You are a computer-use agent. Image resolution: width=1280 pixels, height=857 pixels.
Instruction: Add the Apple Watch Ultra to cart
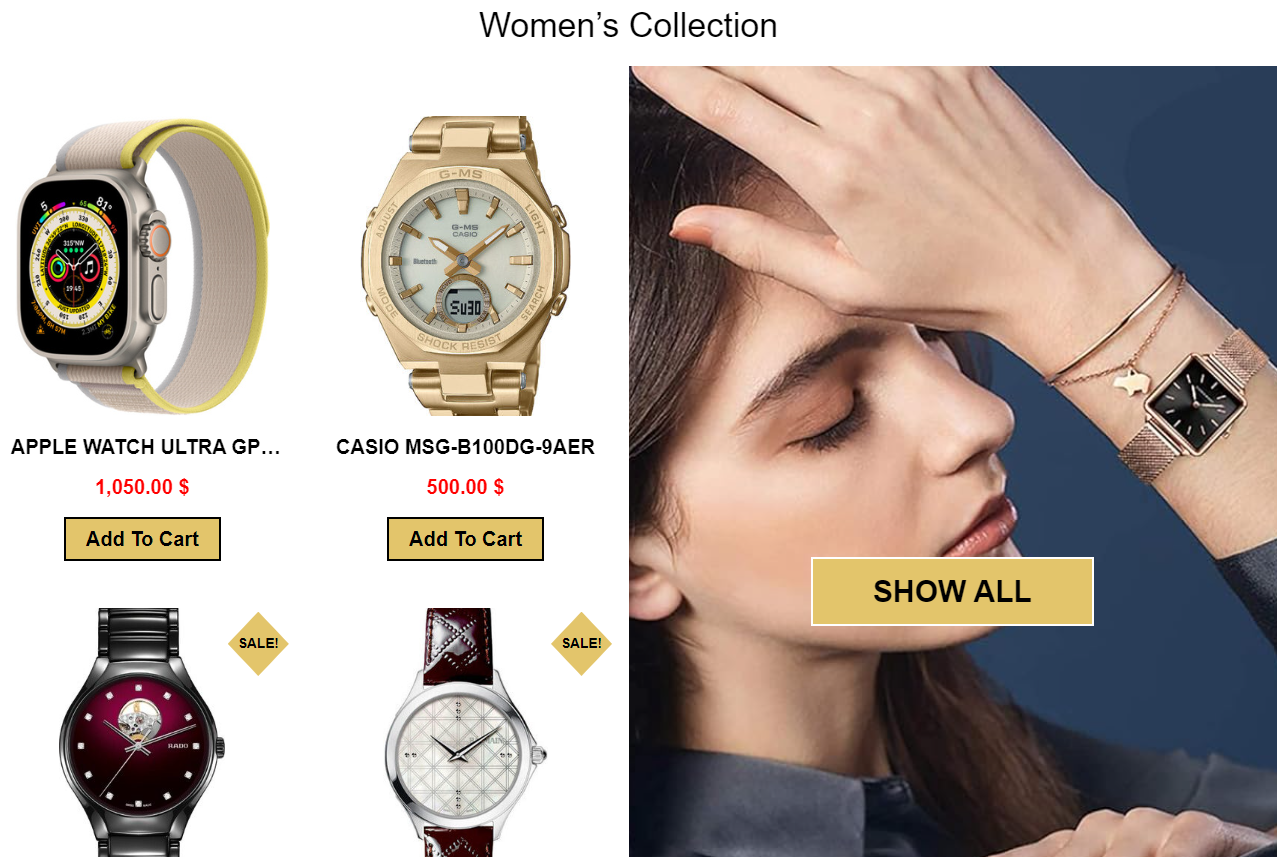(142, 539)
